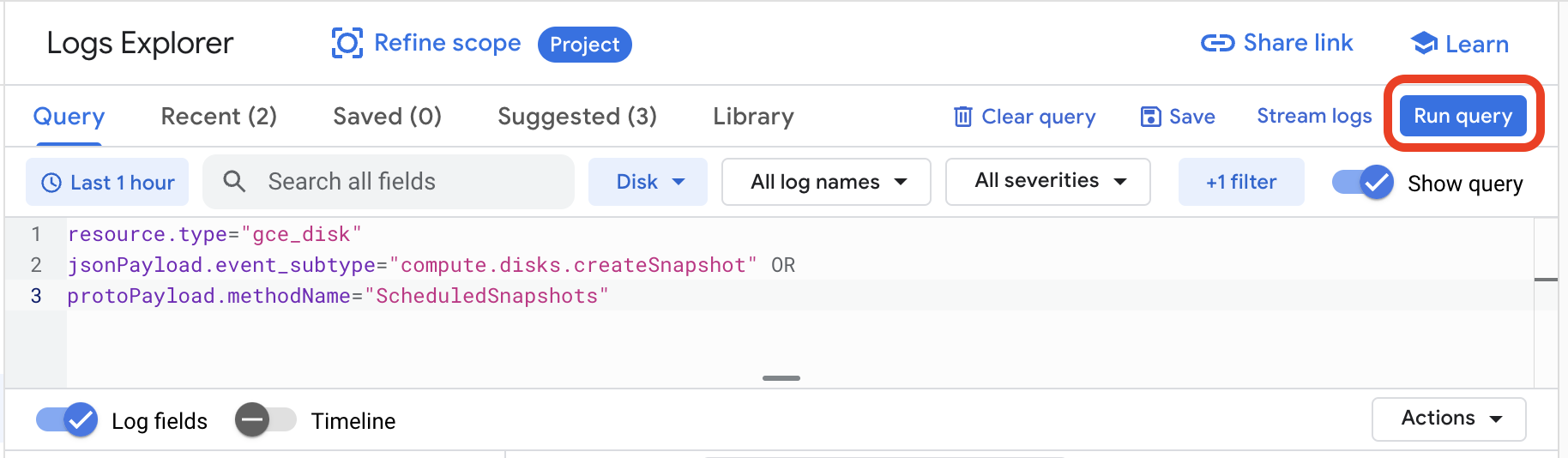Open the Actions dropdown menu
Viewport: 1568px width, 458px height.
(1449, 419)
